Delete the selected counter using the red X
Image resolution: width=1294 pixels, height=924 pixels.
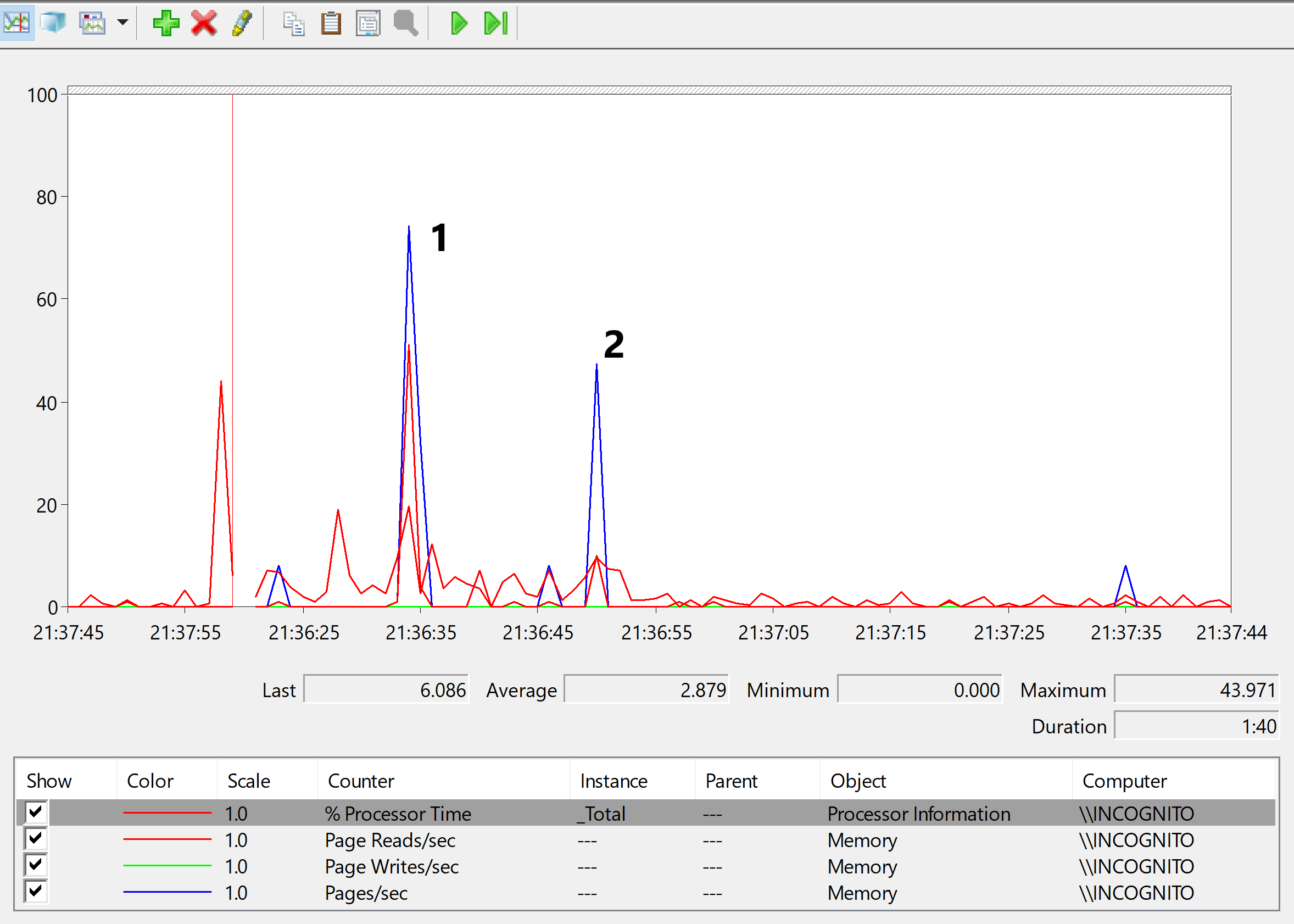204,23
